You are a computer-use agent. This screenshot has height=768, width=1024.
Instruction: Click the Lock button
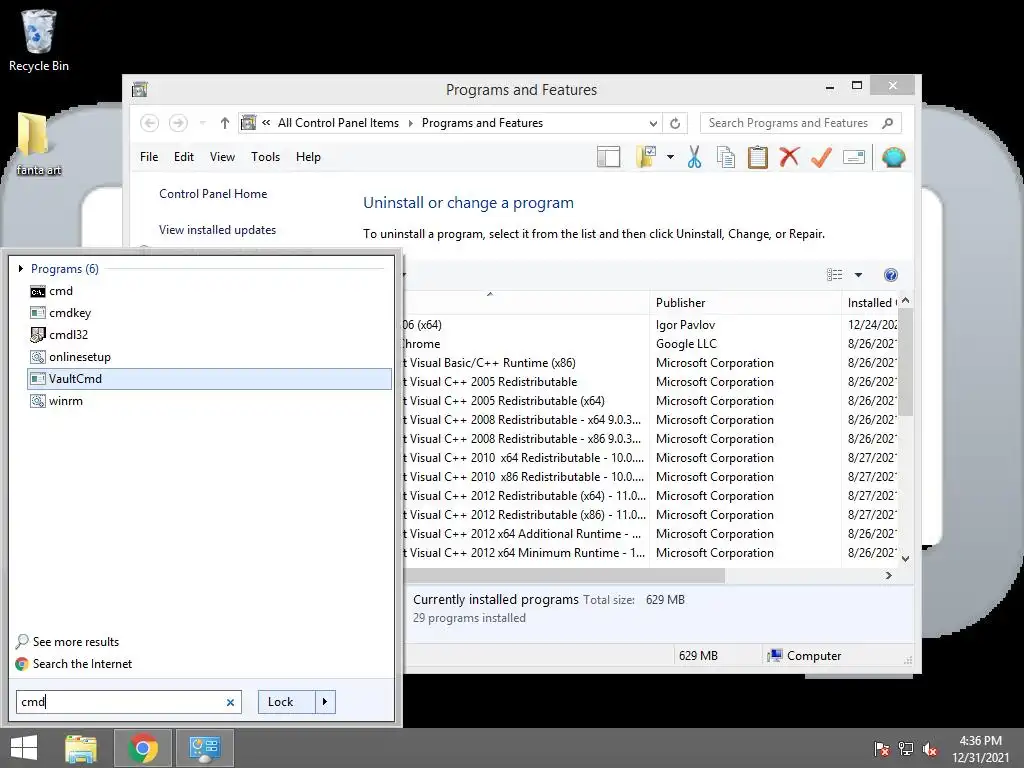(287, 702)
